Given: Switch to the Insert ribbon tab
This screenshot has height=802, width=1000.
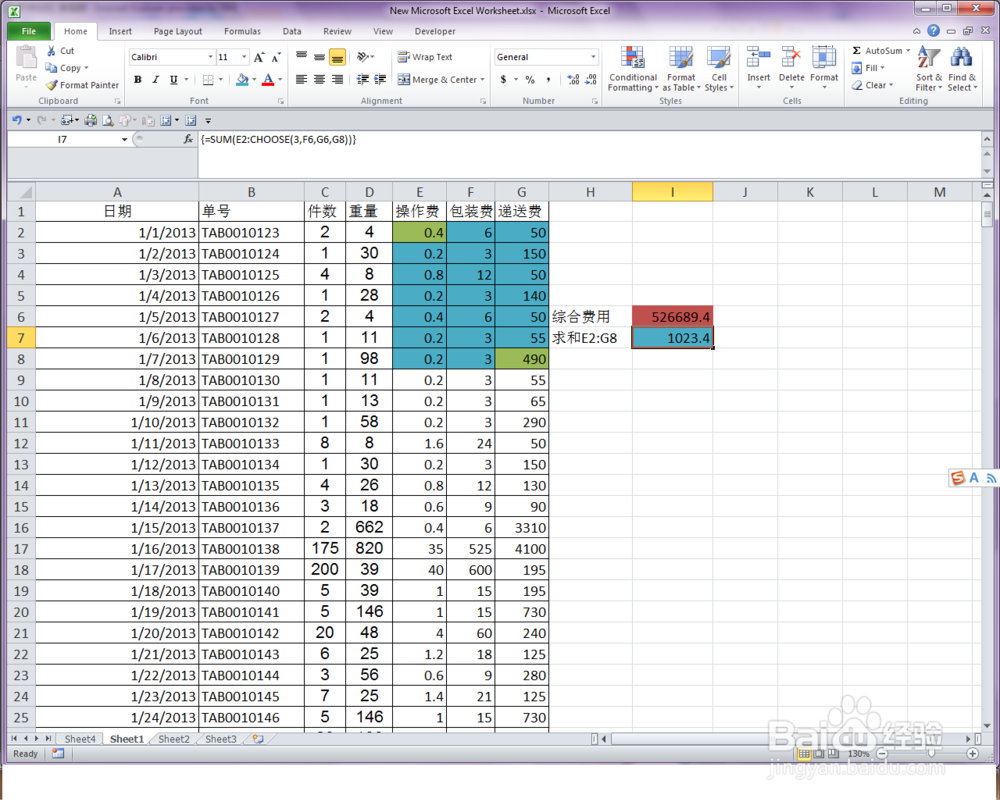Looking at the screenshot, I should [x=120, y=31].
